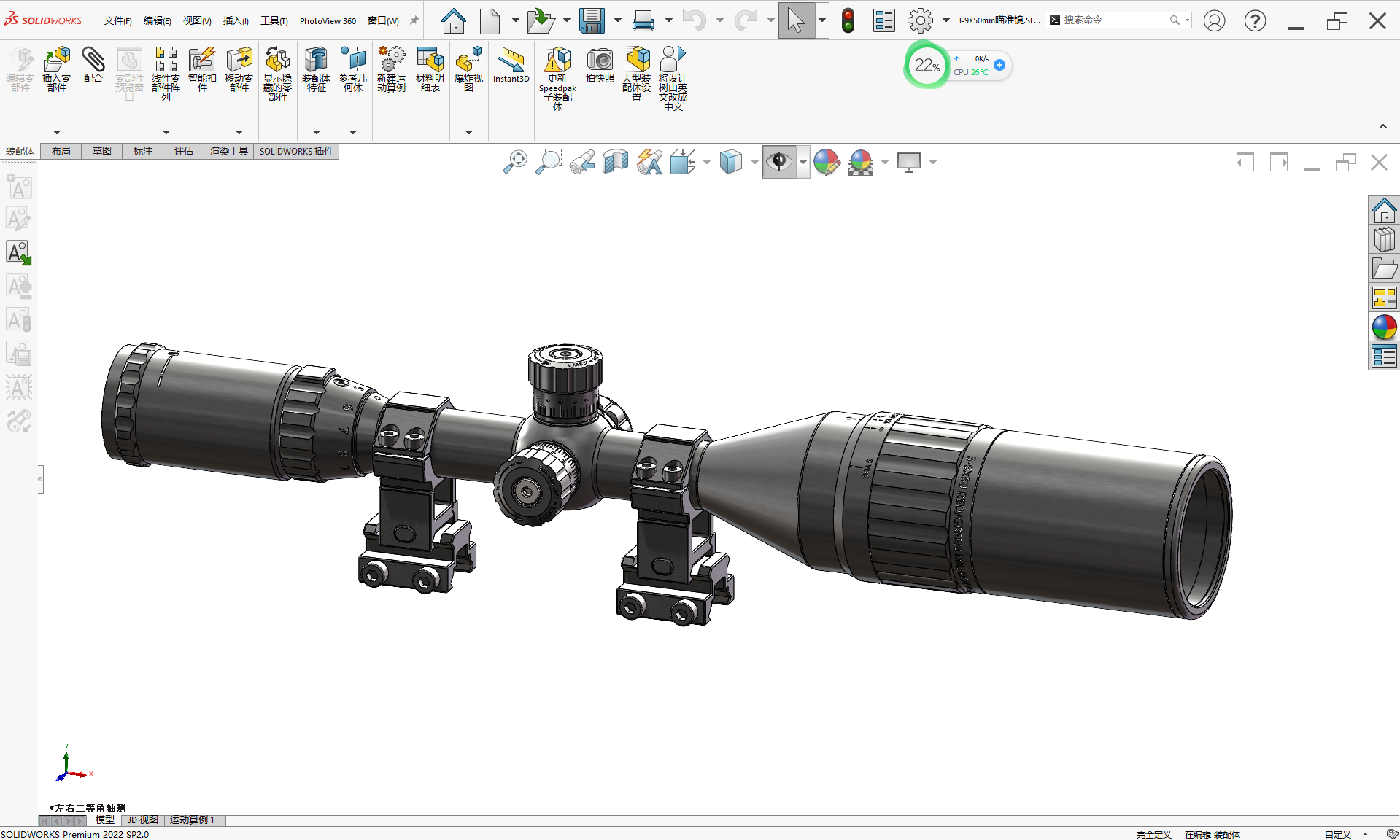This screenshot has width=1400, height=840.
Task: Open Large Assembly Settings (大型装配体设置)
Action: tap(637, 74)
